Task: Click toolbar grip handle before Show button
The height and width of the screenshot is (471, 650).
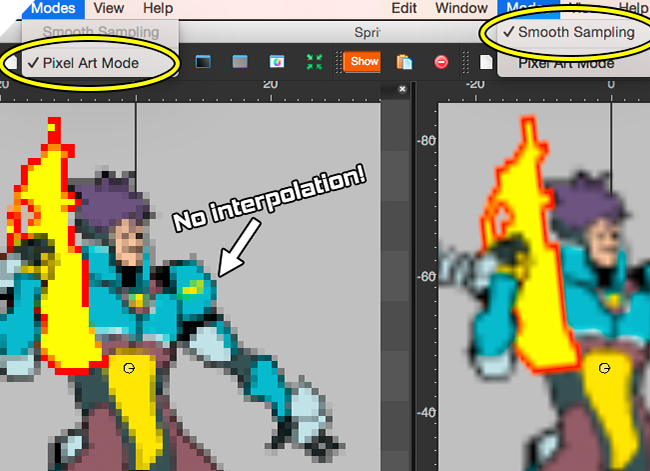Action: click(x=338, y=62)
